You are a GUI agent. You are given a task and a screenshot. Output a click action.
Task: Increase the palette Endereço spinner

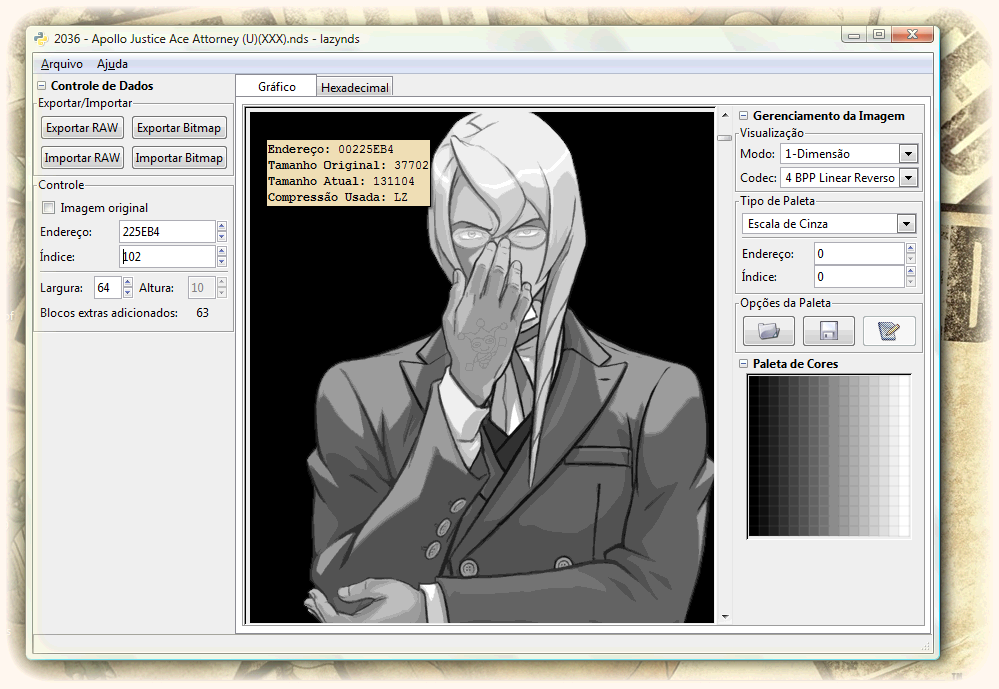point(910,248)
